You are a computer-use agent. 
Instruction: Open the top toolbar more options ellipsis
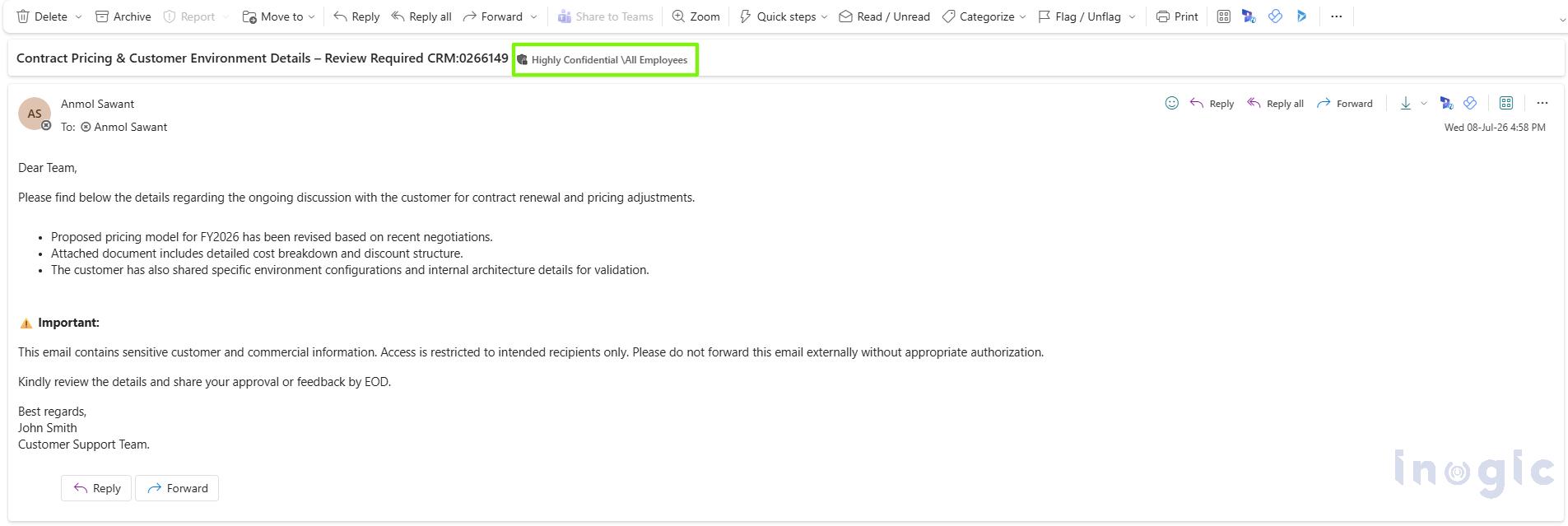click(1337, 16)
